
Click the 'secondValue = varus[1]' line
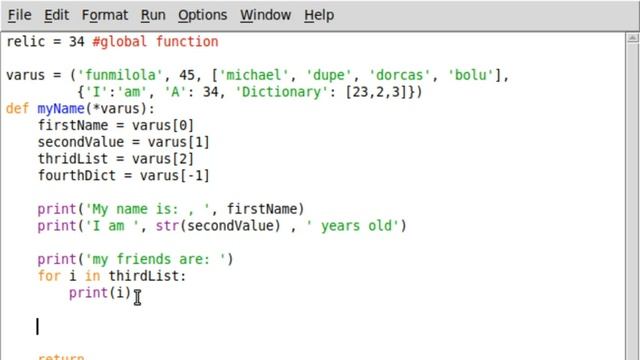tap(124, 142)
